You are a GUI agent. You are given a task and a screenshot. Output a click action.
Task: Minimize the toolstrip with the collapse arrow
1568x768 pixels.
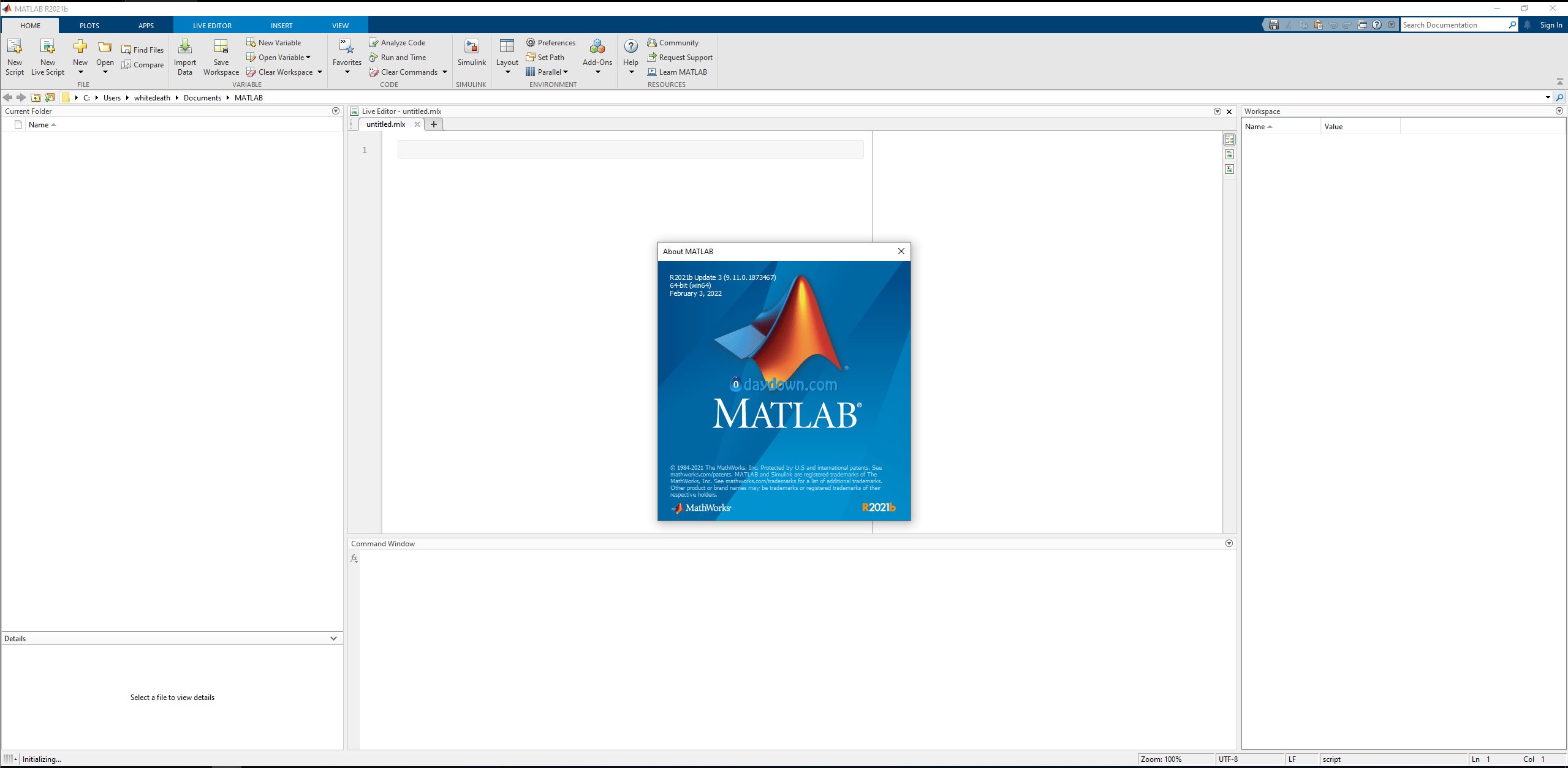[1559, 81]
